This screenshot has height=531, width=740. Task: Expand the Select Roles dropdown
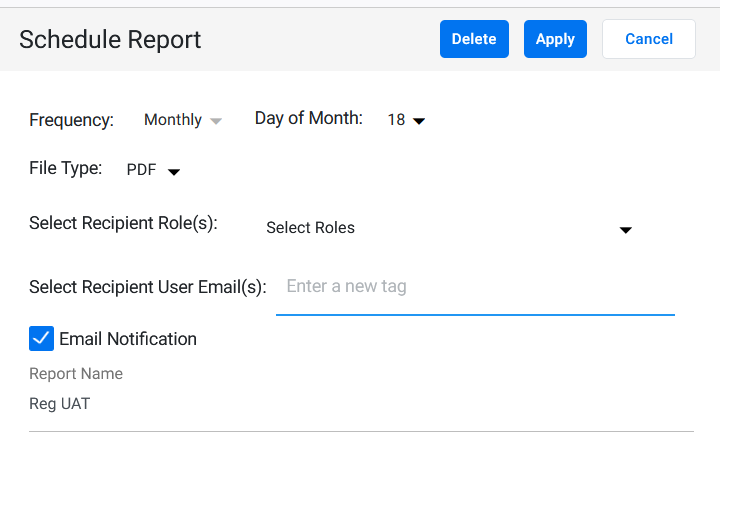(449, 228)
